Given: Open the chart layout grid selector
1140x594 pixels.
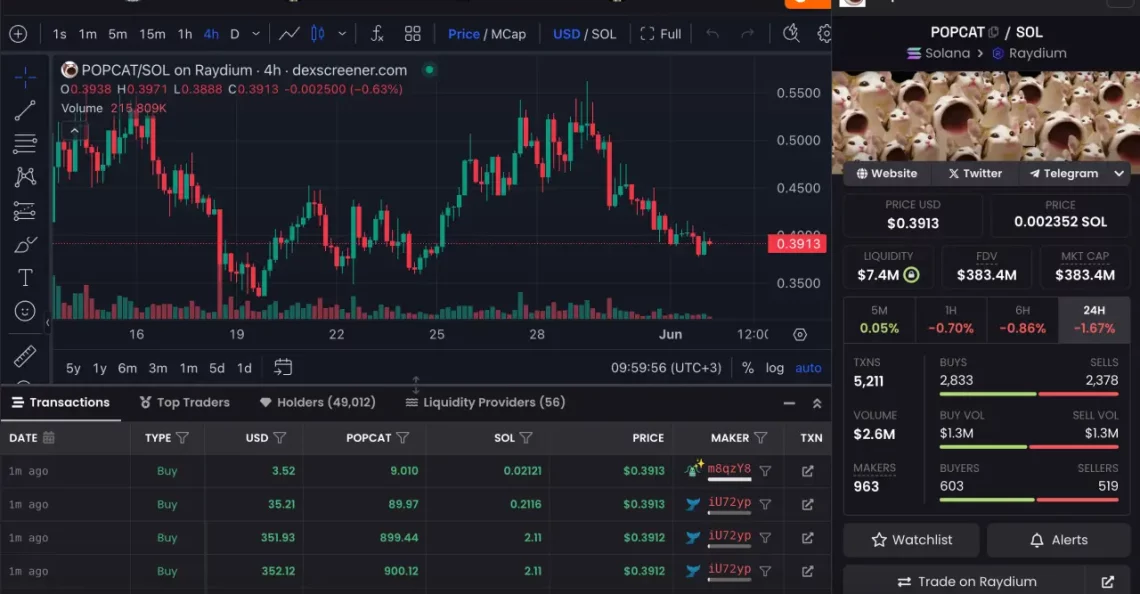Looking at the screenshot, I should (x=412, y=33).
